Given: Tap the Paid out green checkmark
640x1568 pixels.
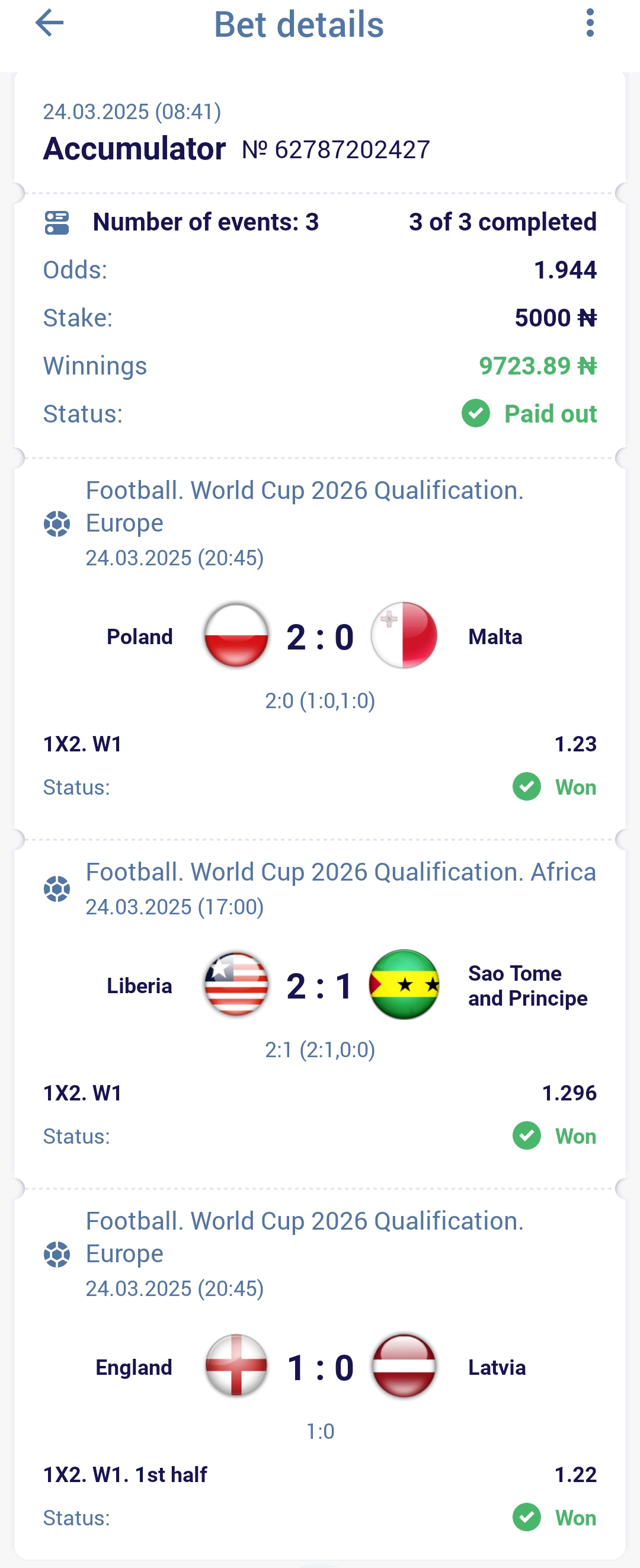Looking at the screenshot, I should tap(476, 414).
